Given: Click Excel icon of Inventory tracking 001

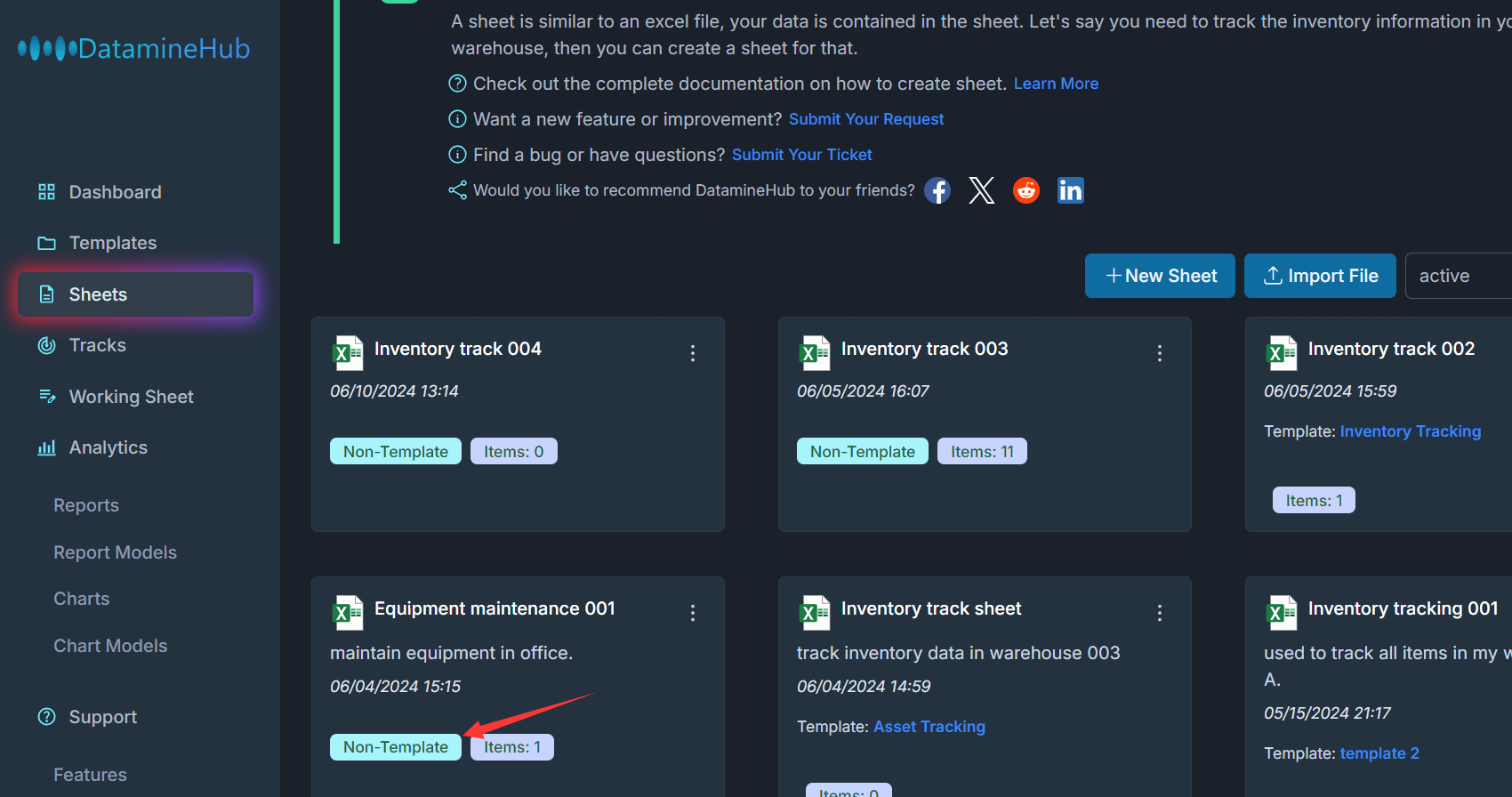Looking at the screenshot, I should pyautogui.click(x=1282, y=613).
